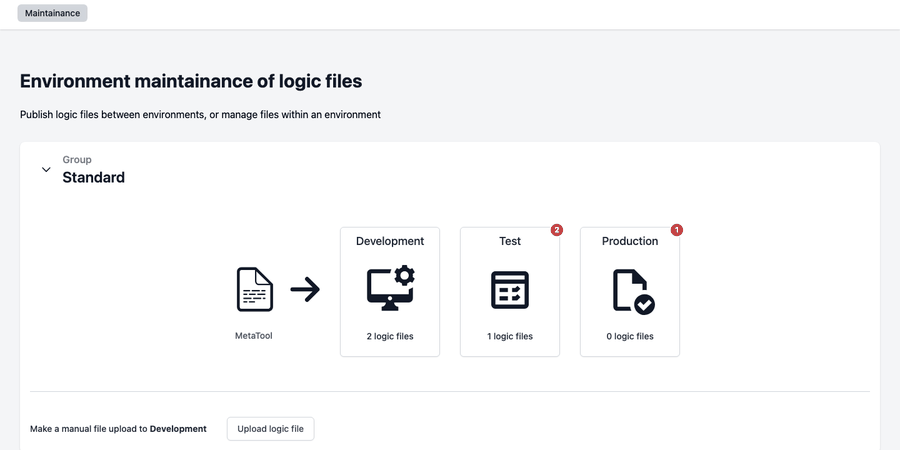Click the red badge 1 on Production
Viewport: 900px width, 450px height.
(x=677, y=230)
